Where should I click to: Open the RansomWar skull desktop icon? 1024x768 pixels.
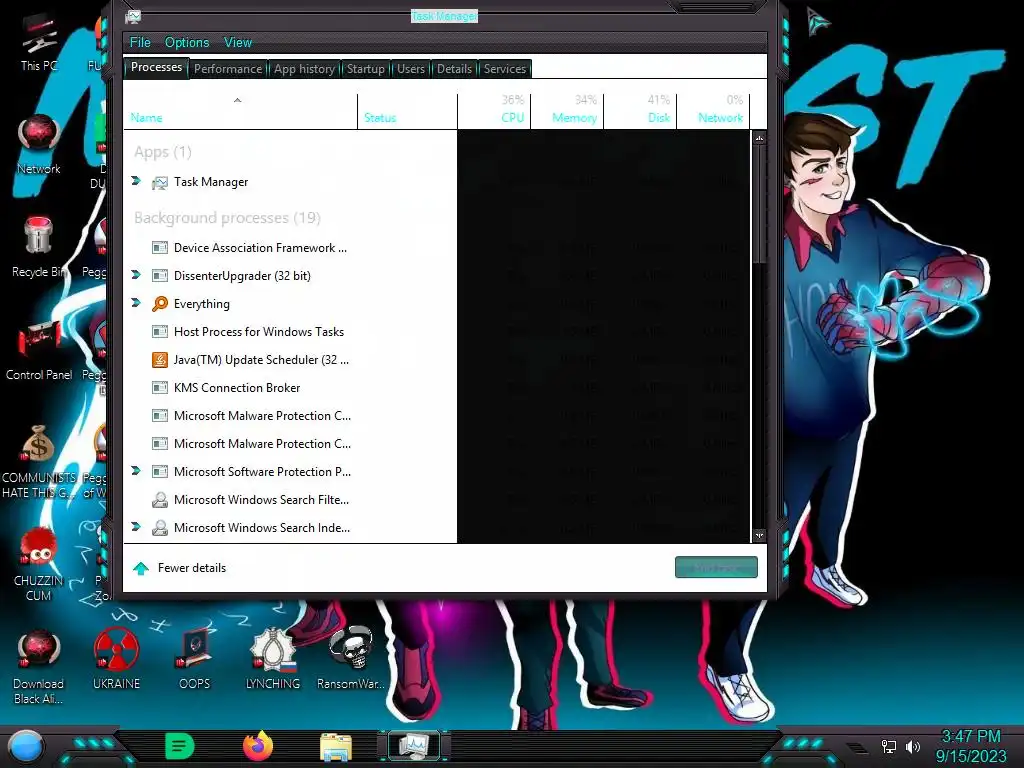(351, 658)
